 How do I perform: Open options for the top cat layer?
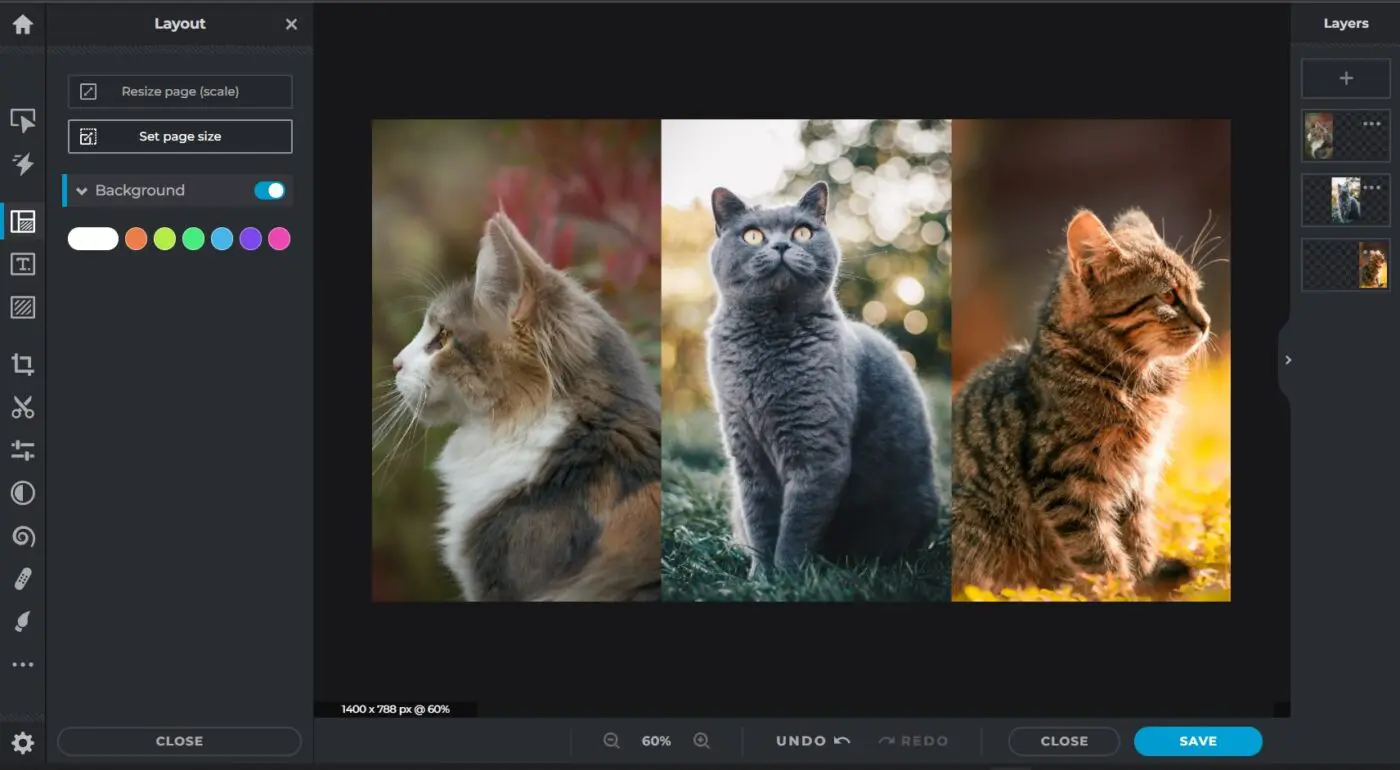[1370, 122]
